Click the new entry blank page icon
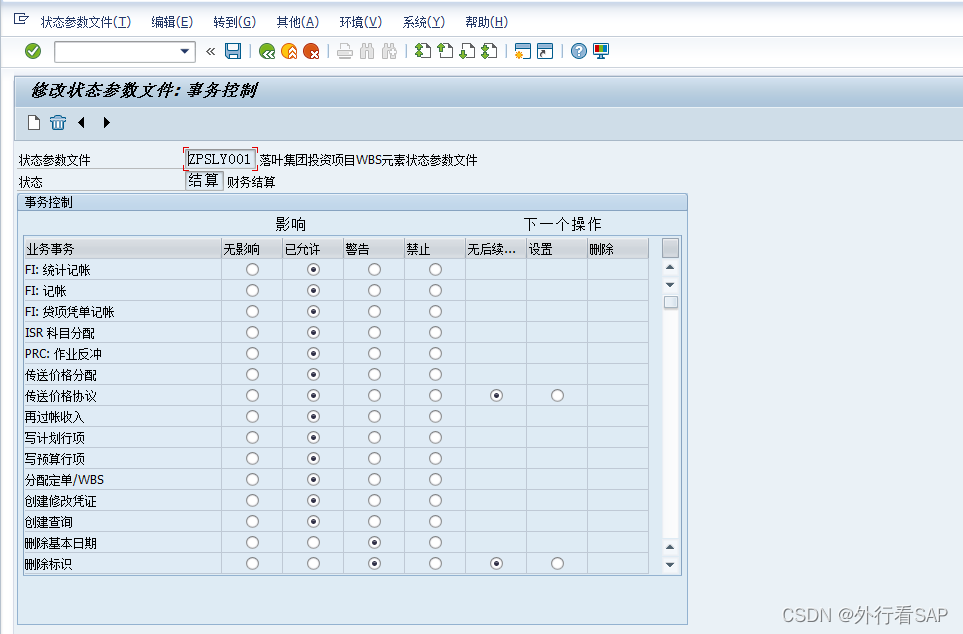The image size is (963, 634). click(34, 122)
